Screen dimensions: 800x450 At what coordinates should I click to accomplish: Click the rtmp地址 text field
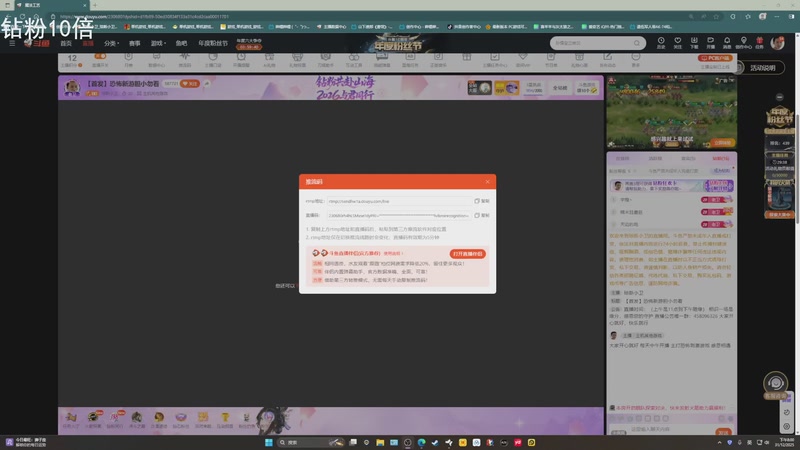pyautogui.click(x=399, y=201)
